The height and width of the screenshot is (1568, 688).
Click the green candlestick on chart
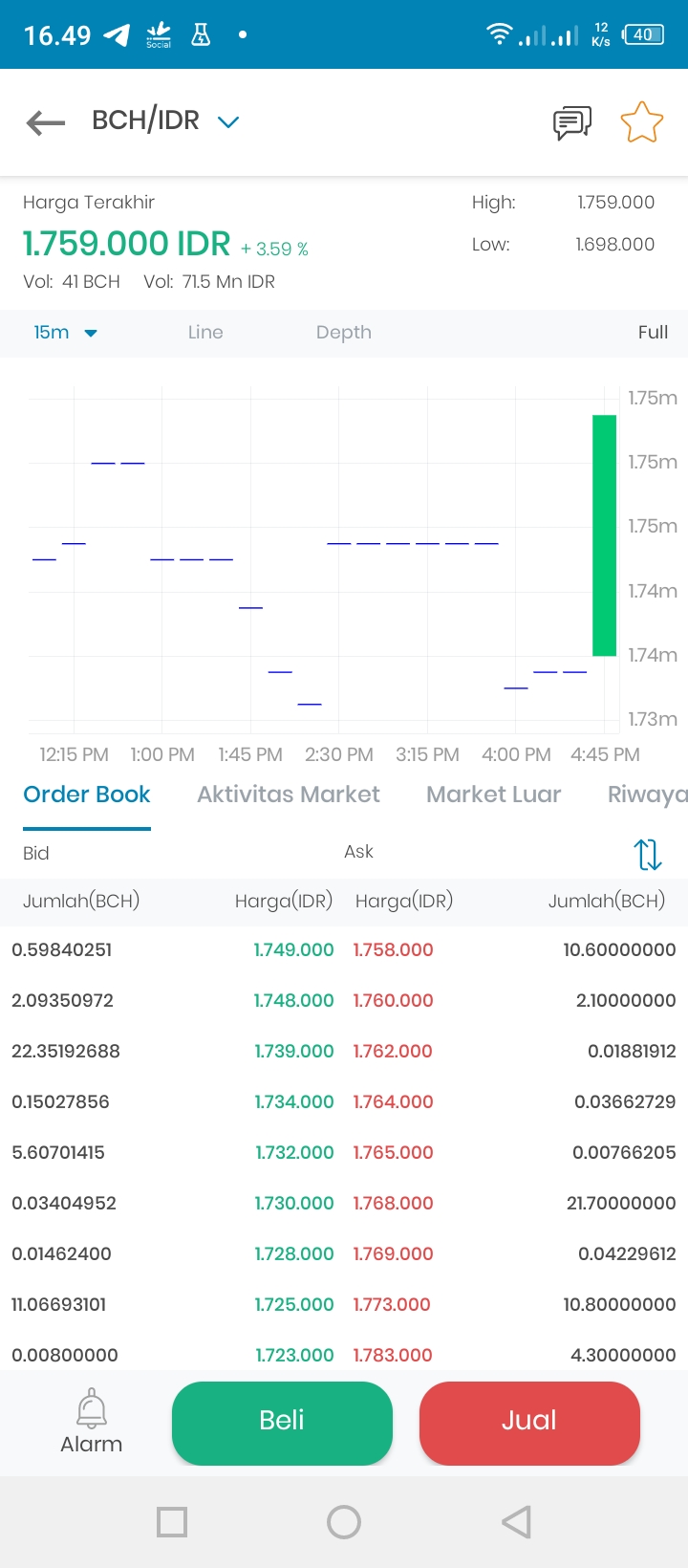[x=605, y=535]
